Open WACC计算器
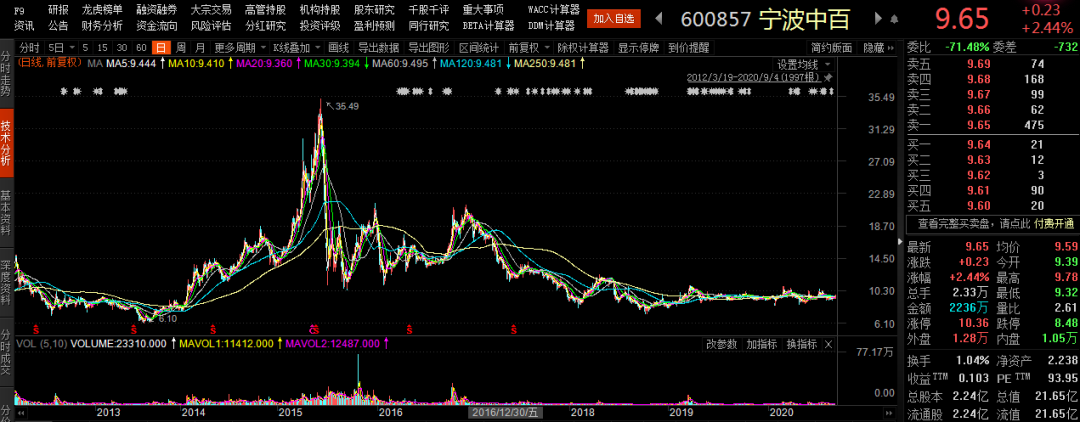Viewport: 1080px width, 422px height. [553, 10]
